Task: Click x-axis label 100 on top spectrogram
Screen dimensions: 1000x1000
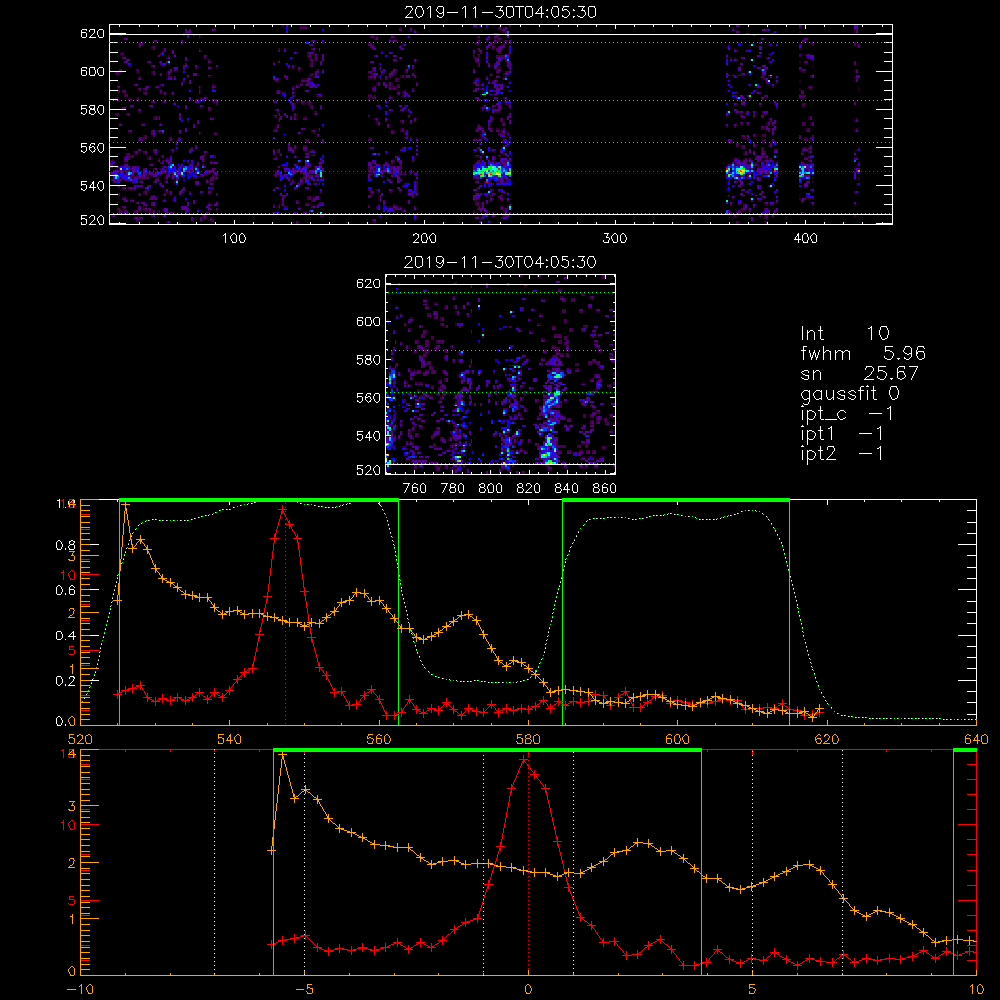Action: (234, 239)
